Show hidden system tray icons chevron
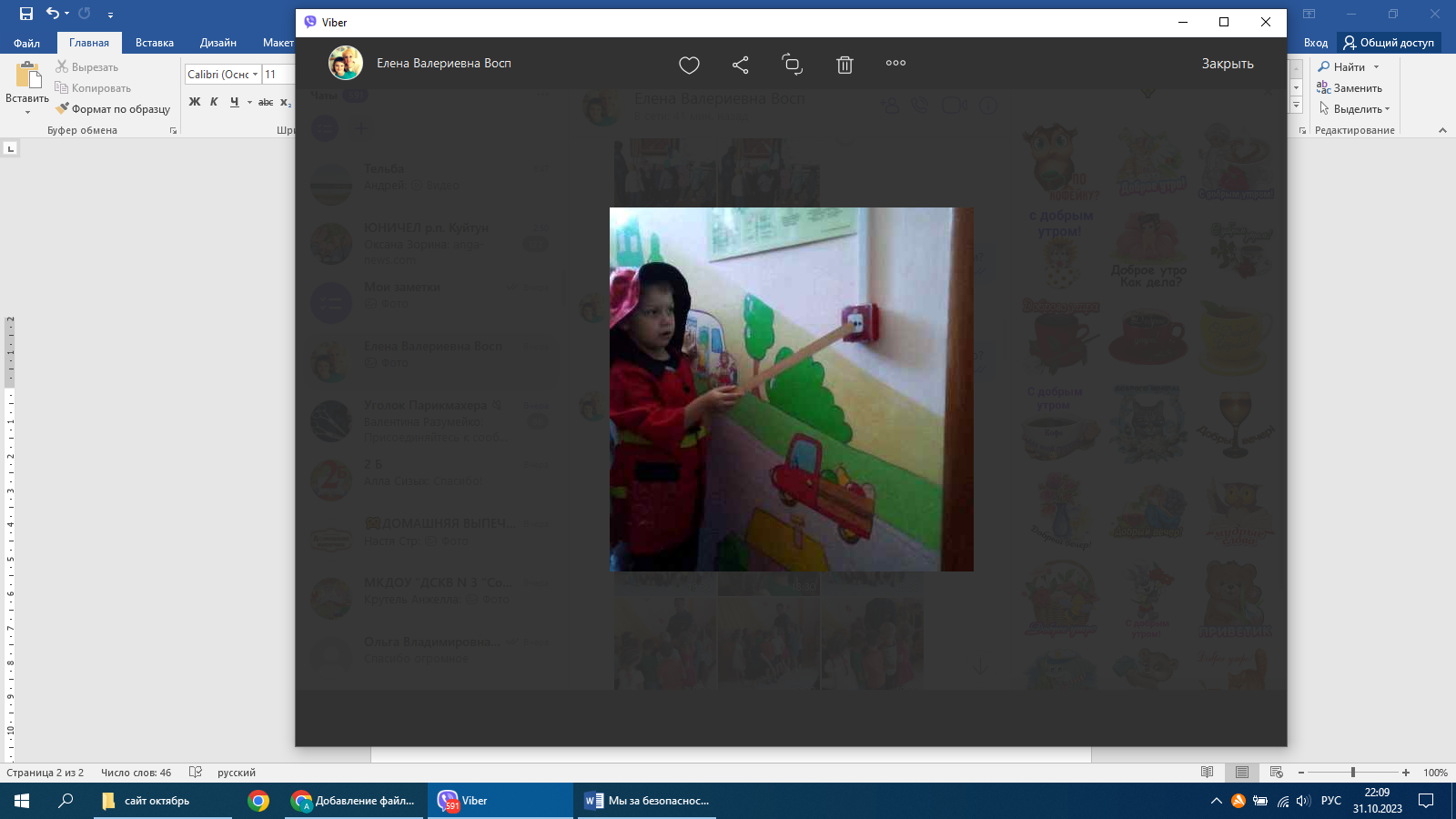This screenshot has height=819, width=1456. (x=1216, y=801)
